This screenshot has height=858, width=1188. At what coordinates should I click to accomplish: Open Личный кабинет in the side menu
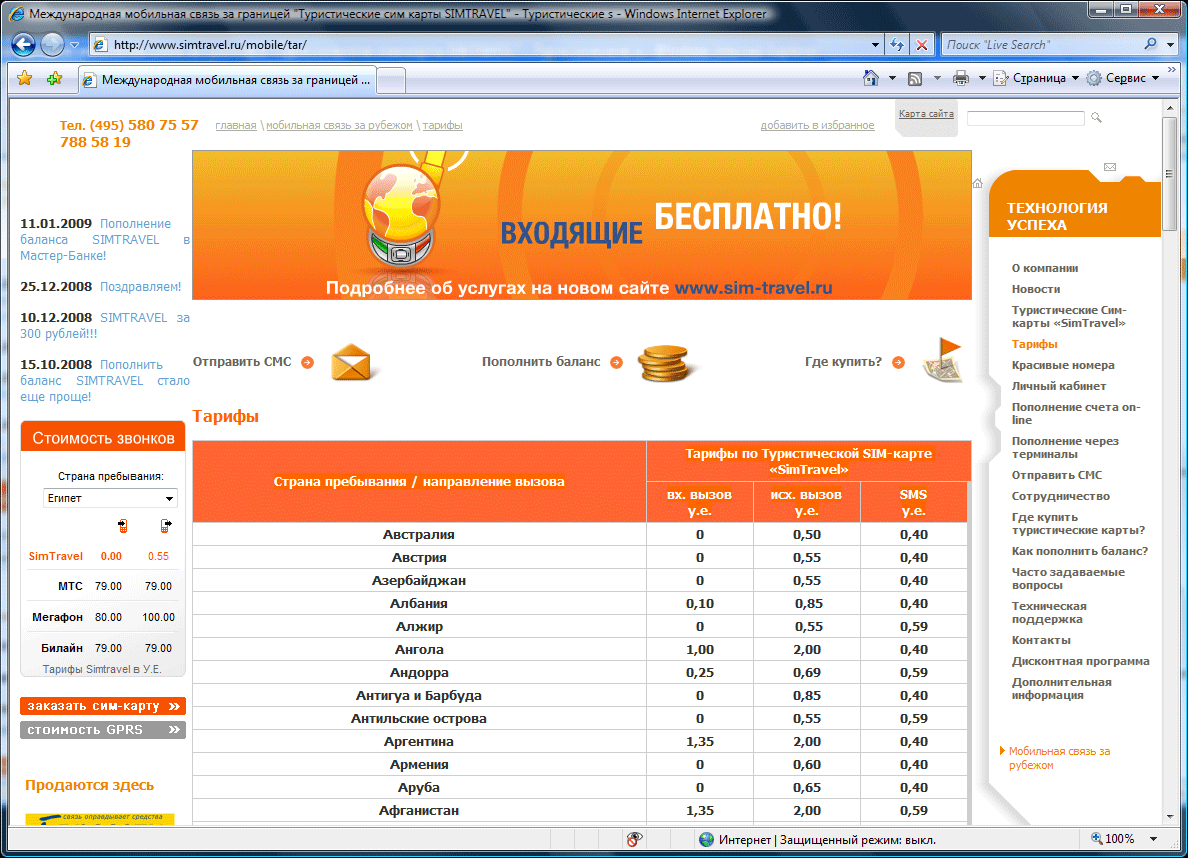pyautogui.click(x=1058, y=386)
